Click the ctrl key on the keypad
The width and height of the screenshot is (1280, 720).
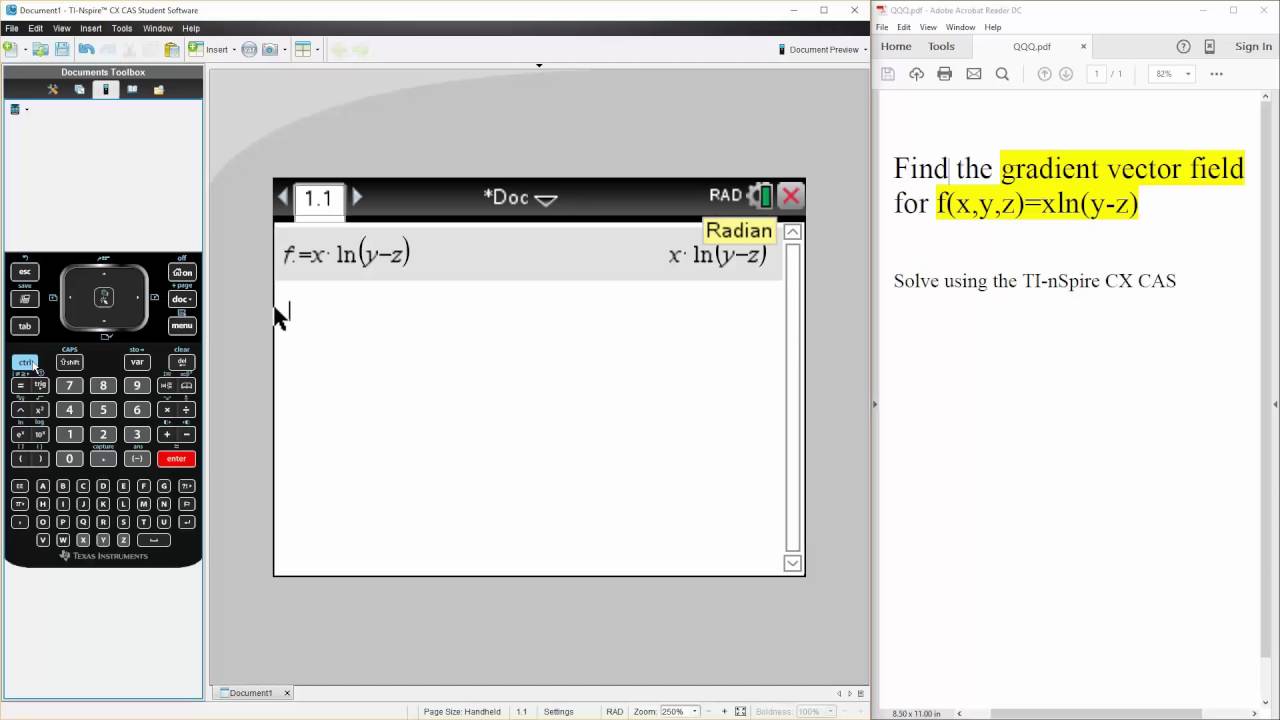[x=25, y=362]
